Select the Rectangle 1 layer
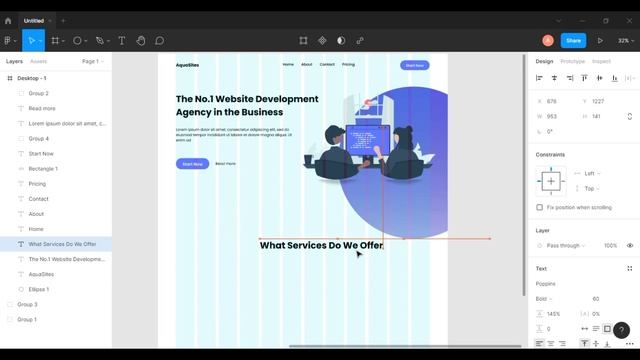 tap(56, 169)
